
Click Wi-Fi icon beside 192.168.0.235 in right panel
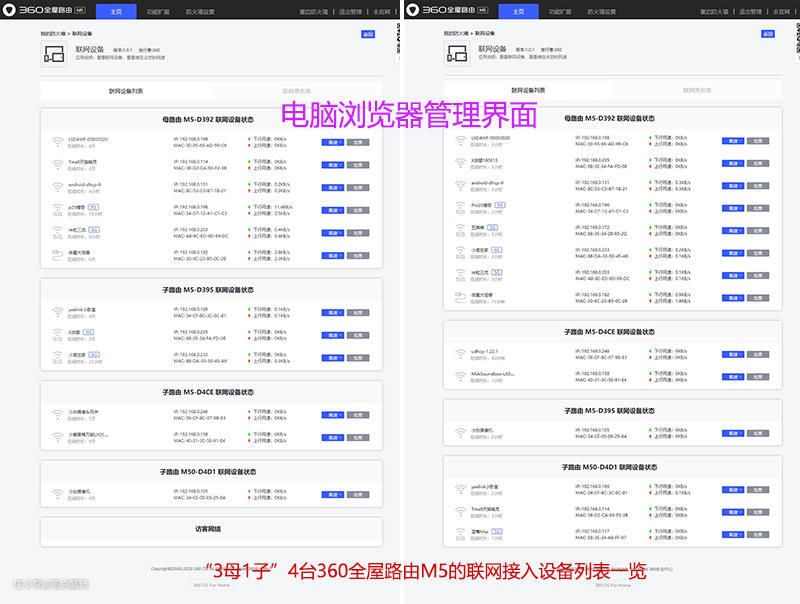[x=460, y=161]
